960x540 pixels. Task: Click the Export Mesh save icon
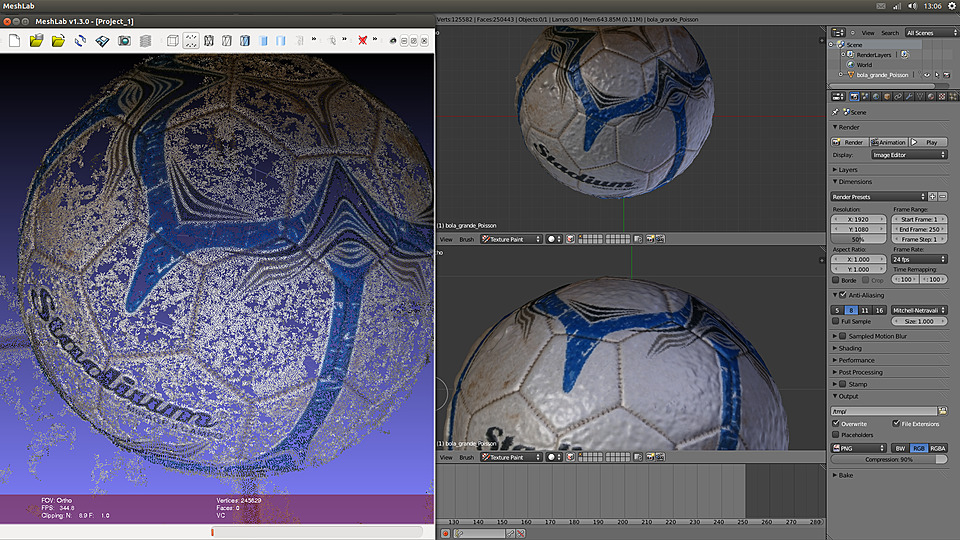(102, 41)
